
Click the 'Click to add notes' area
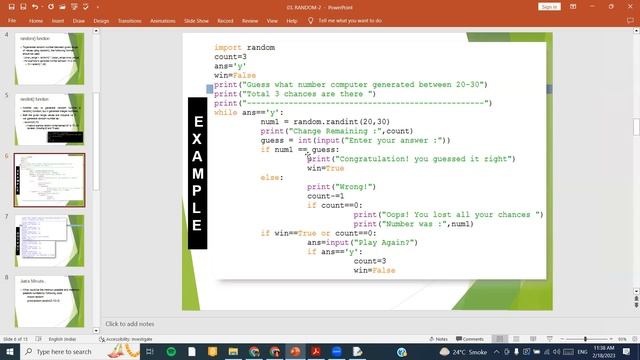[130, 324]
